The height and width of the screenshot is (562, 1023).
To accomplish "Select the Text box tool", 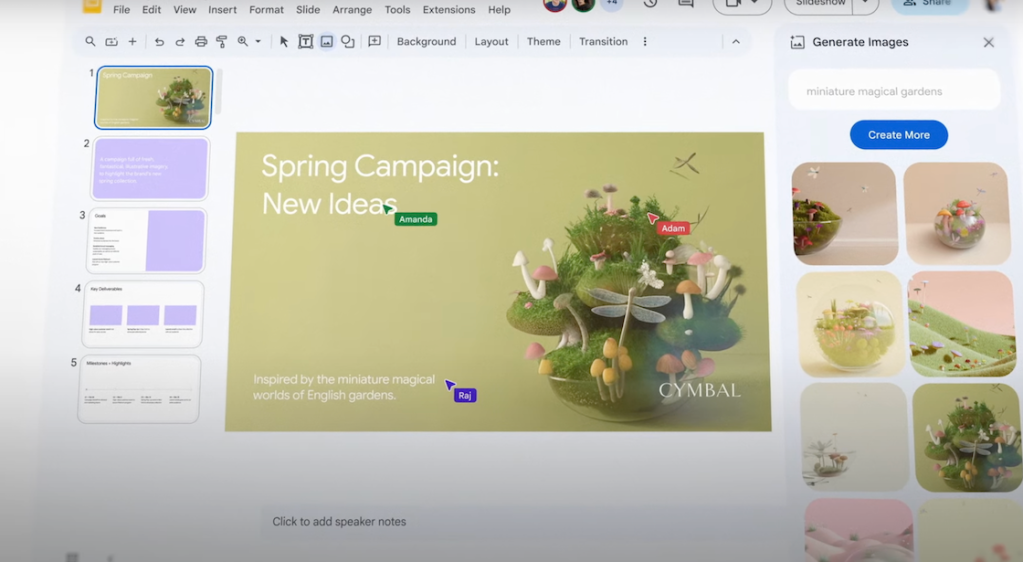I will 306,42.
